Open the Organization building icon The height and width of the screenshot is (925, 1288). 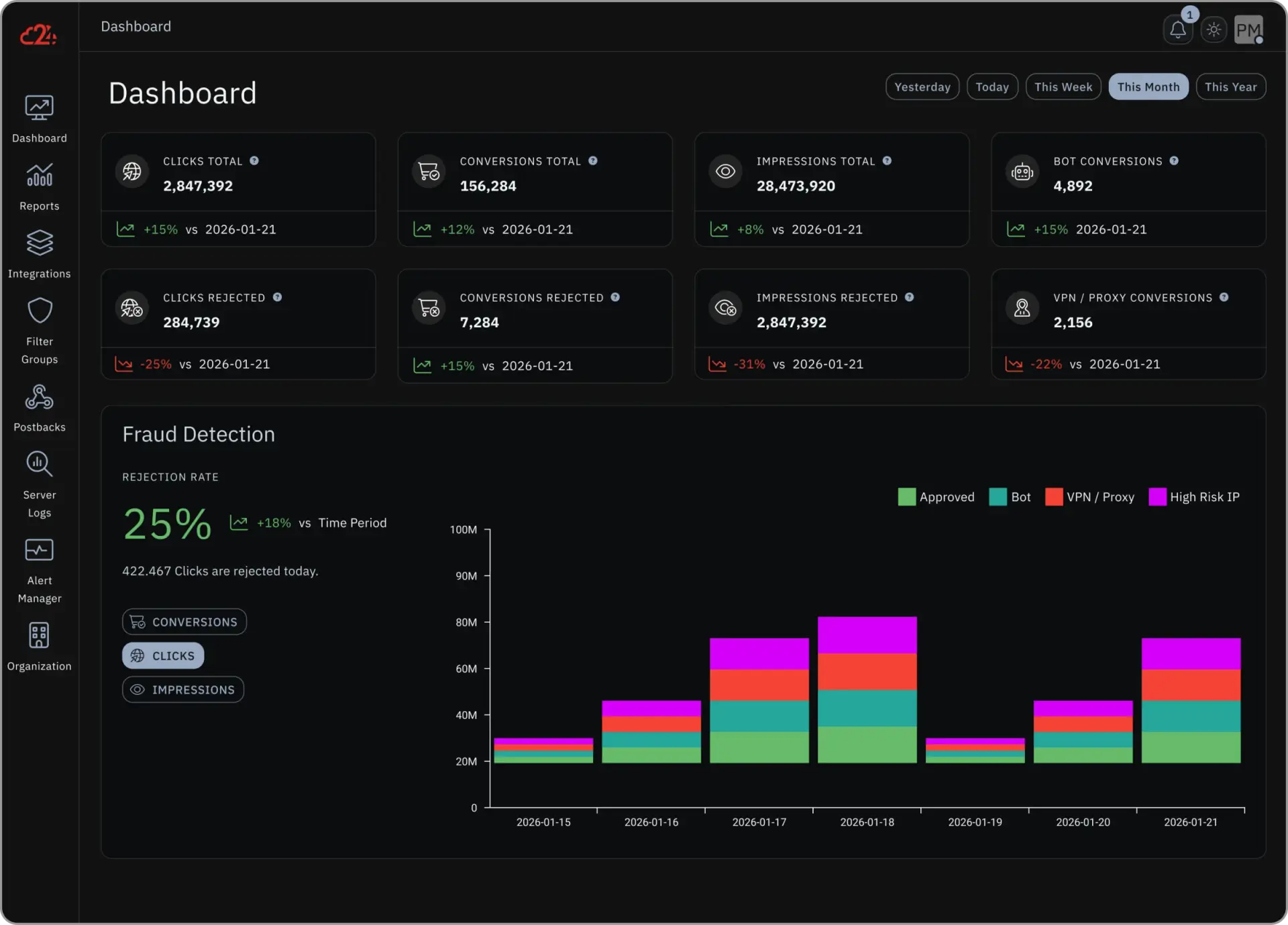click(39, 635)
